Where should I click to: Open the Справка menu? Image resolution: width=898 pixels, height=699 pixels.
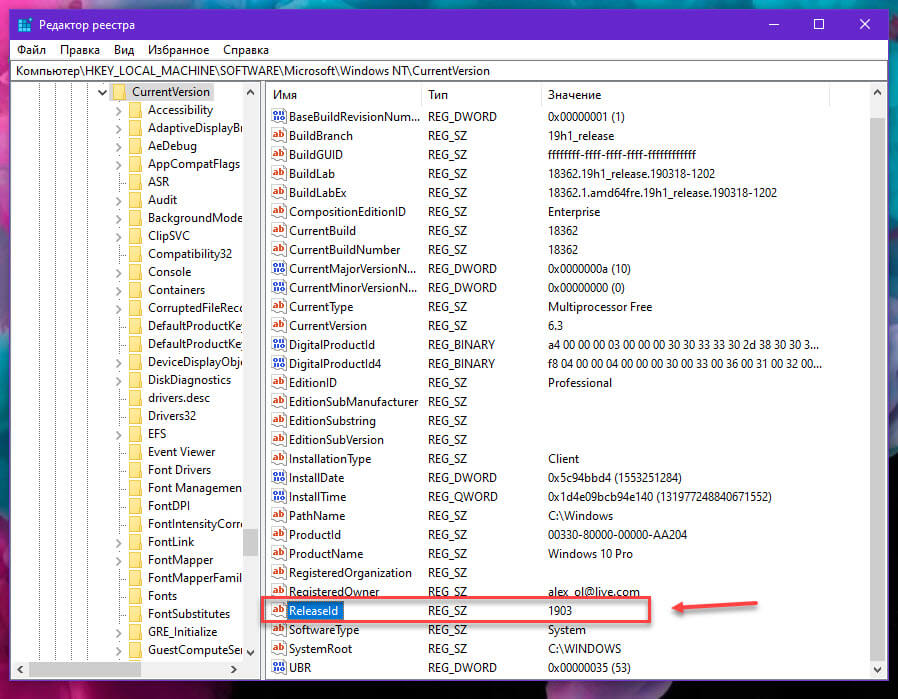click(x=246, y=50)
